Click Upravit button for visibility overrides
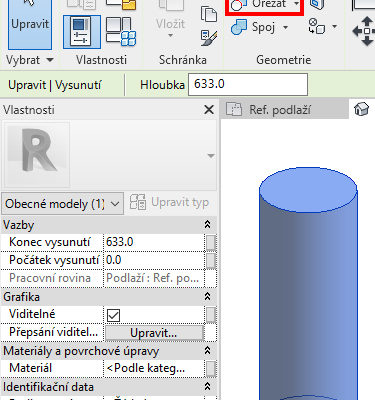 click(154, 333)
